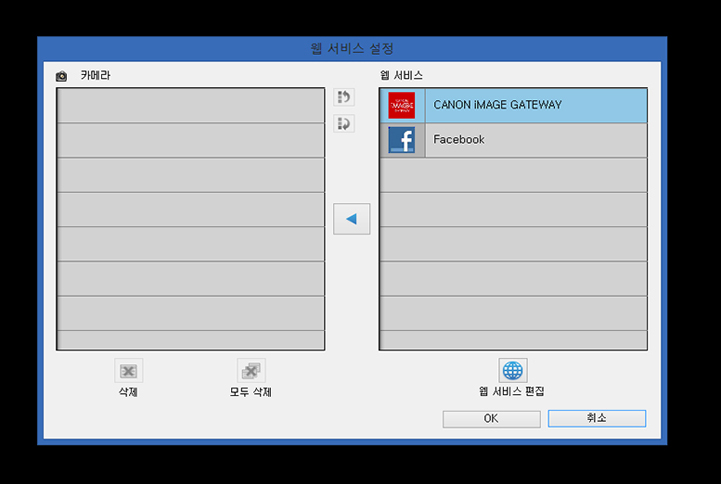Select second empty row in 카메라 list
Image resolution: width=721 pixels, height=484 pixels.
(x=190, y=140)
